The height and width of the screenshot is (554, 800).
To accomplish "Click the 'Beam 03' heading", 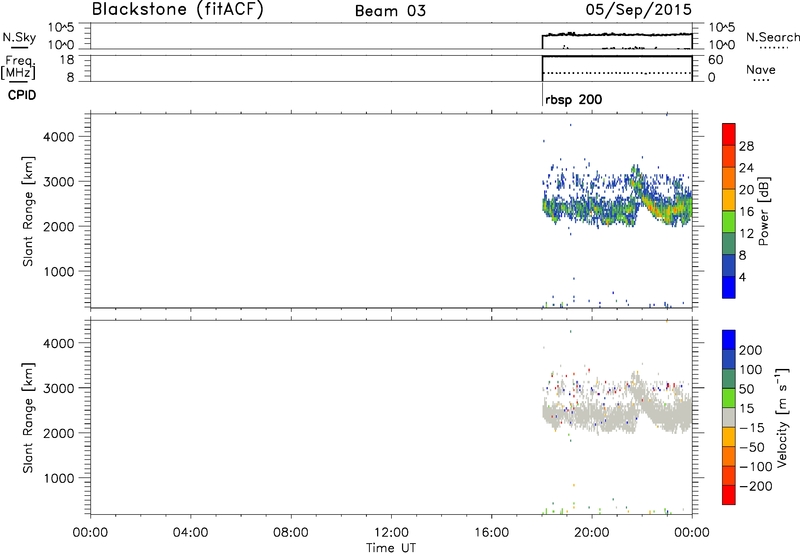I will click(390, 11).
